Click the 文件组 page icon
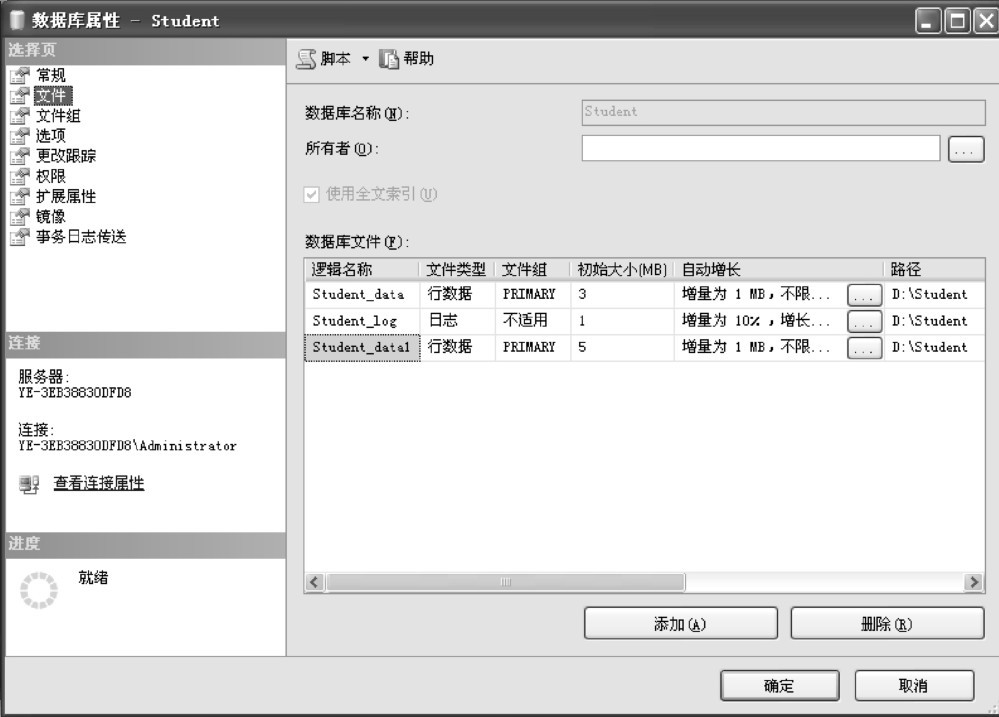999x717 pixels. [20, 115]
